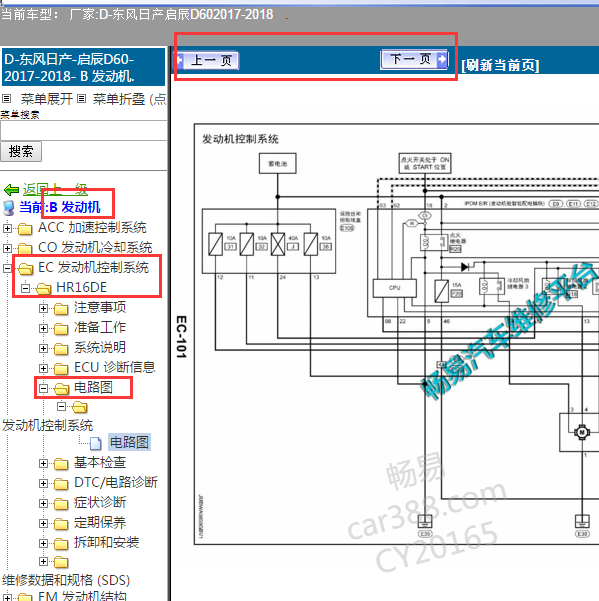Select 定期保养 tree label
This screenshot has height=601, width=599.
click(100, 522)
